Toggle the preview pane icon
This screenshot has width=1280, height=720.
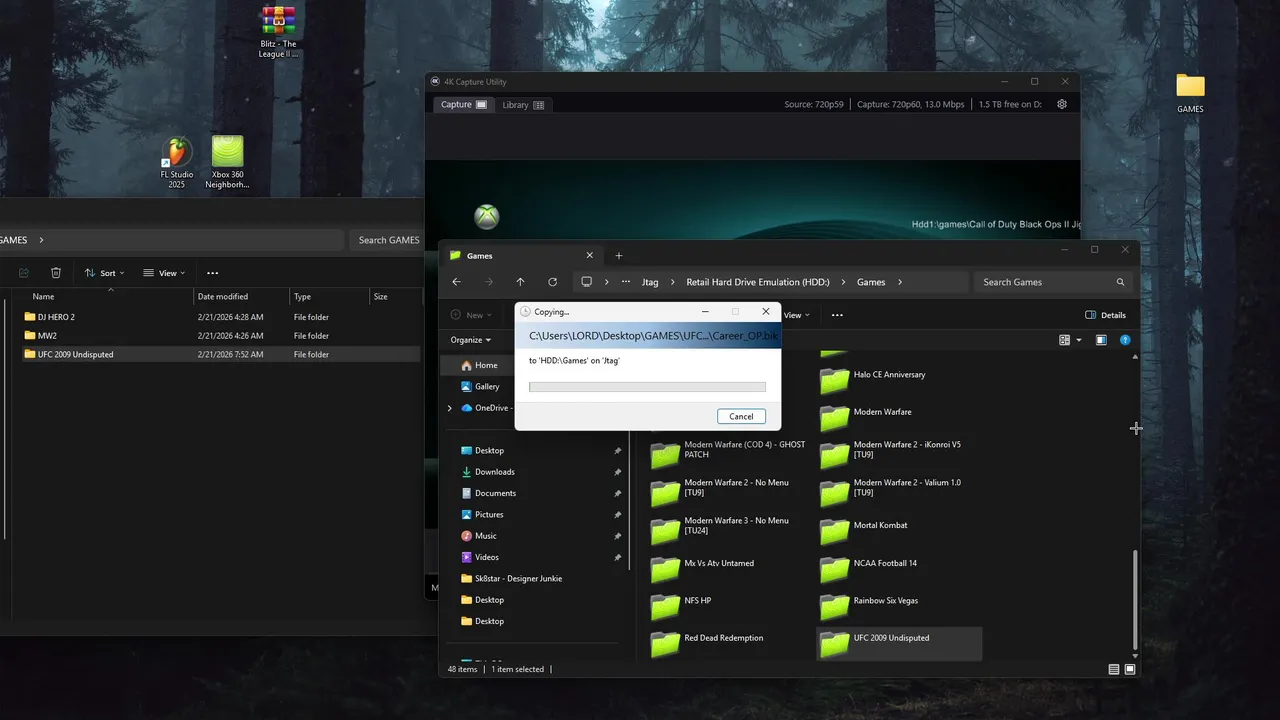(x=1101, y=340)
